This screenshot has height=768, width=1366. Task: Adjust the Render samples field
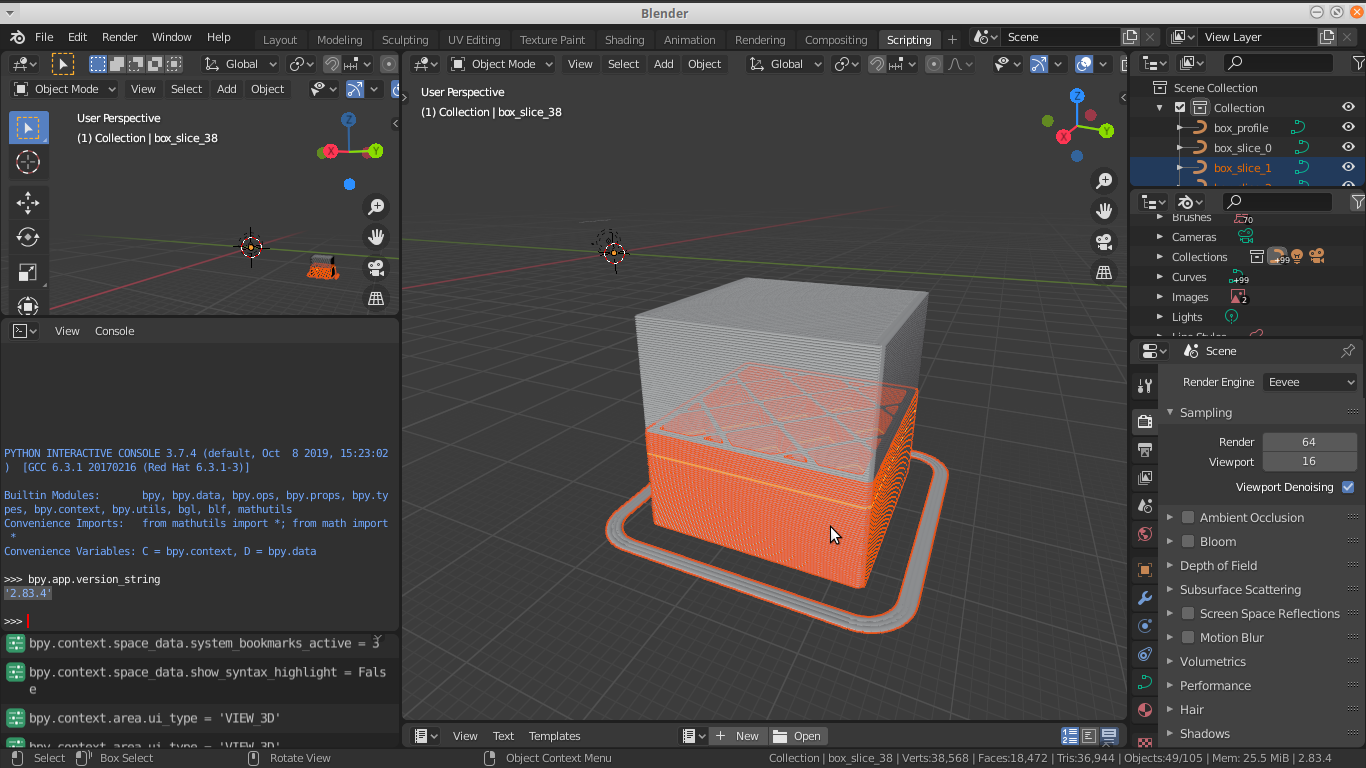pos(1308,442)
